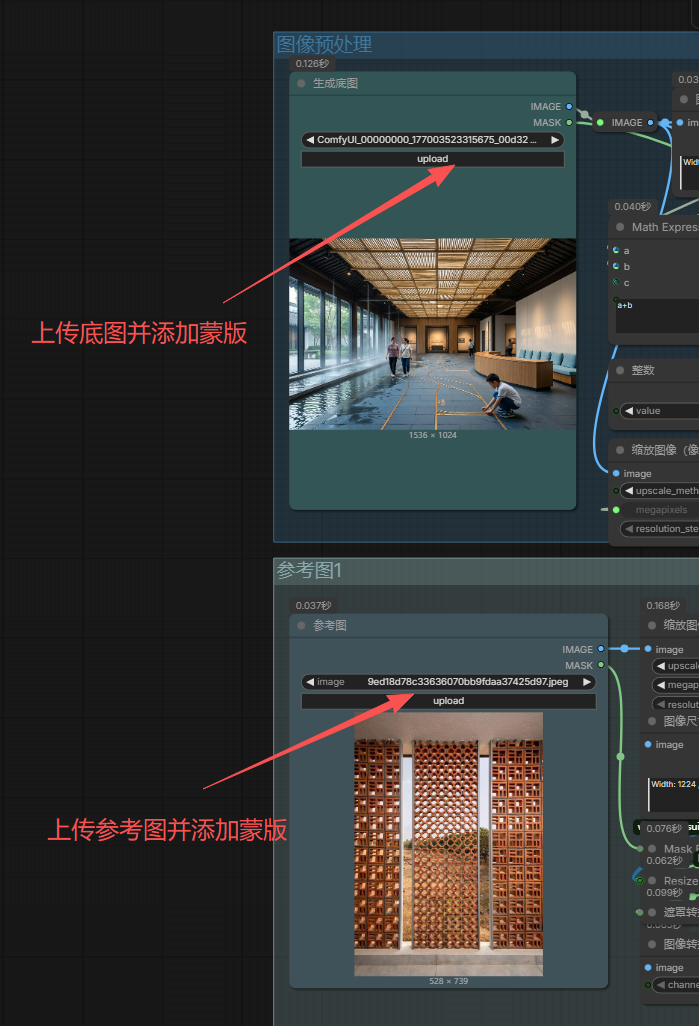Toggle collapse dot on Math Expression node
Viewport: 699px width, 1026px height.
pos(620,227)
